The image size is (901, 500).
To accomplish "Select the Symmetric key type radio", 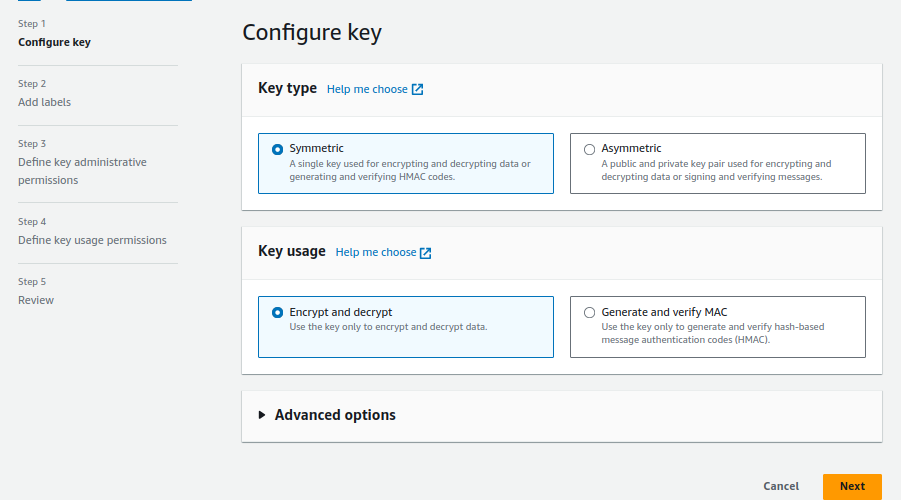I will [x=278, y=149].
